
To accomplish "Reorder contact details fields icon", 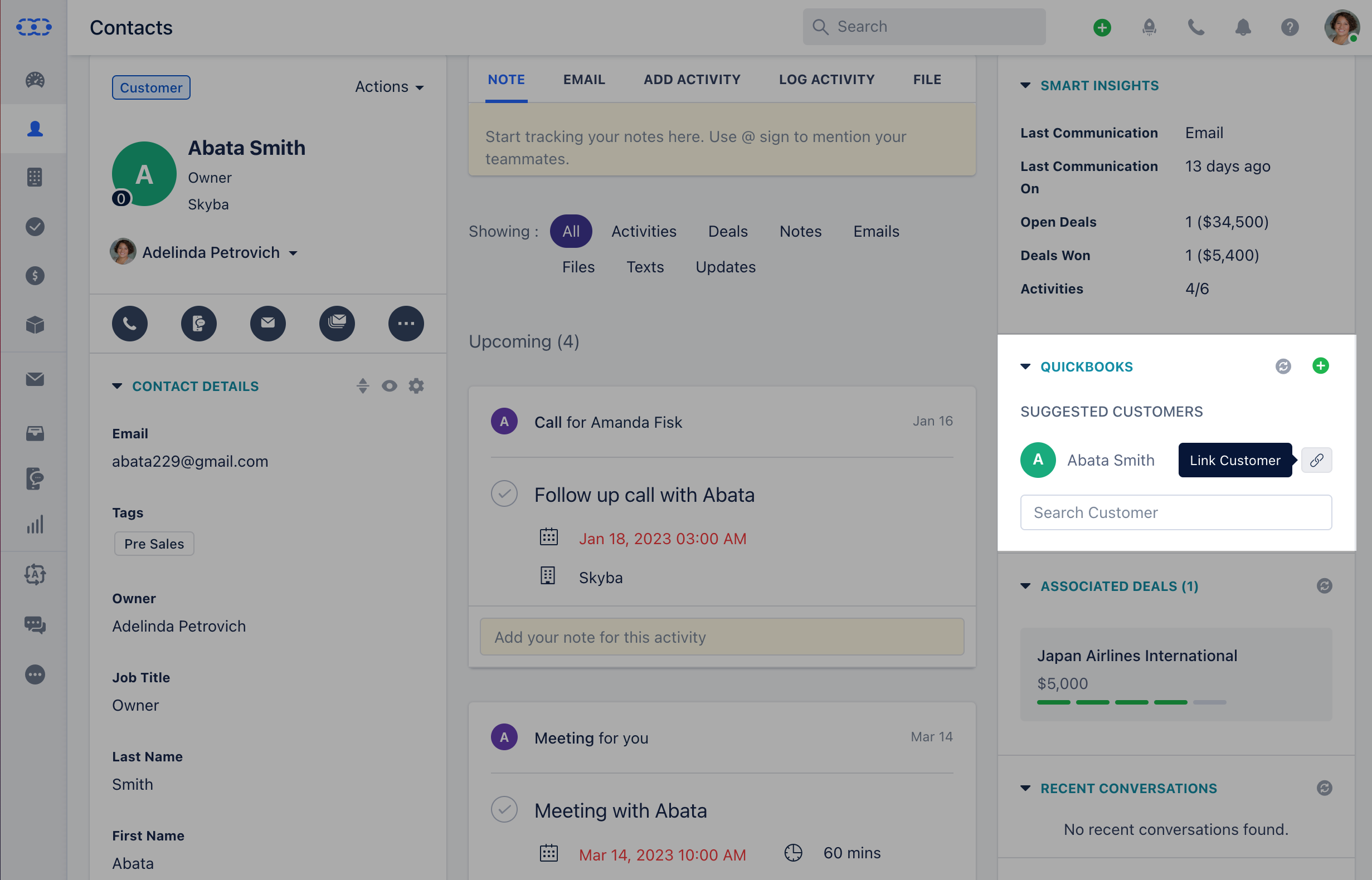I will point(363,386).
